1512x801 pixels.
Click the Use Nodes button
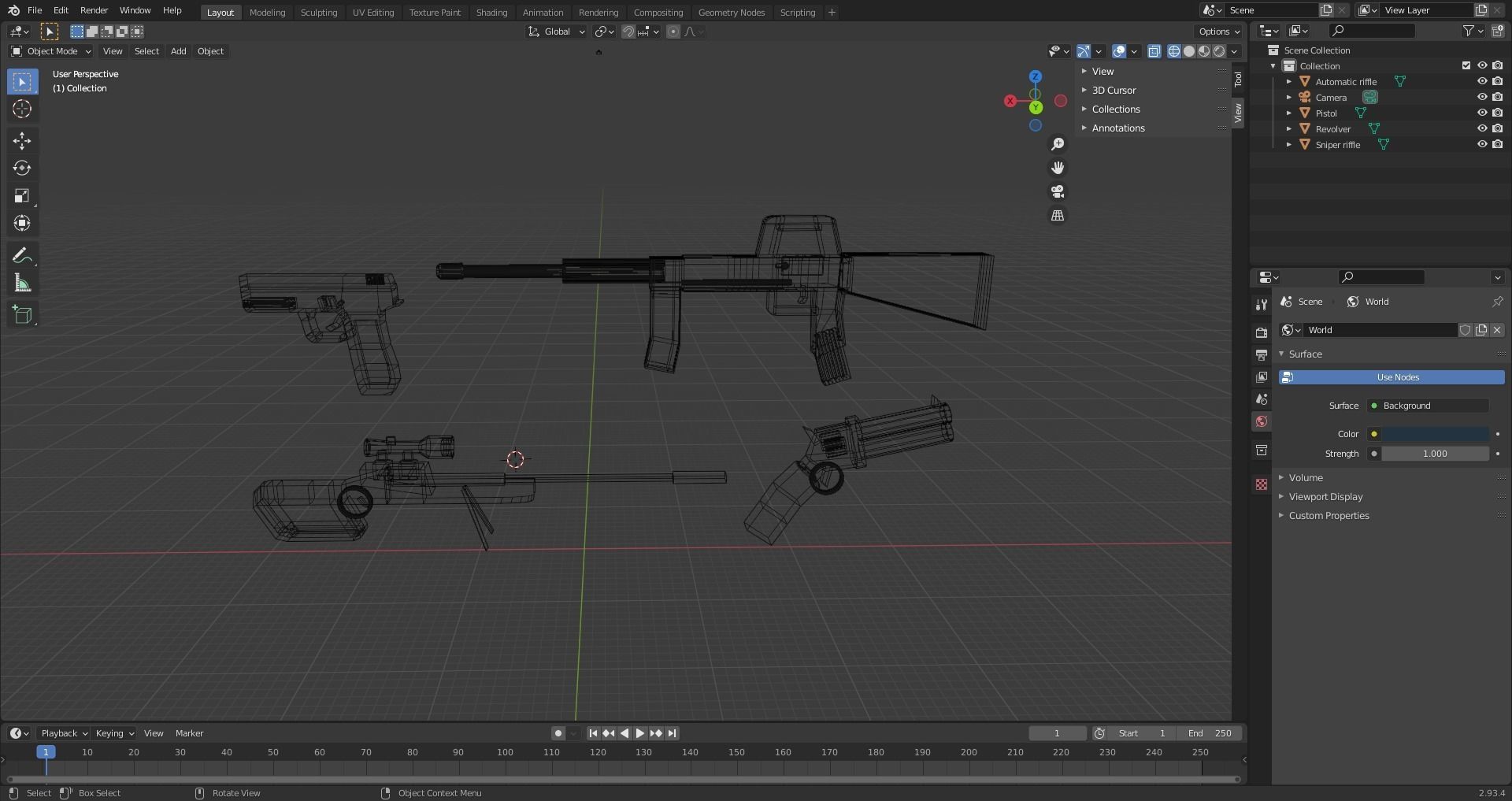[1392, 377]
